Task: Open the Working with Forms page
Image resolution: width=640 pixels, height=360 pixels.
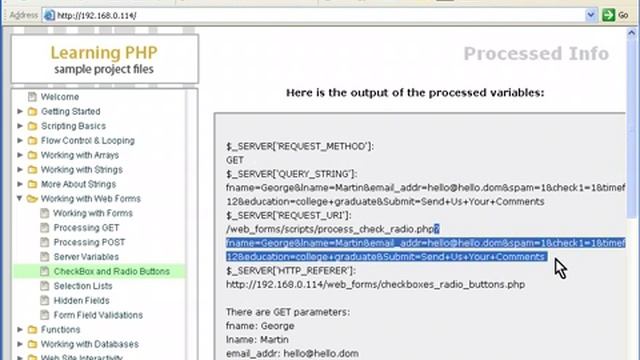Action: pyautogui.click(x=93, y=213)
